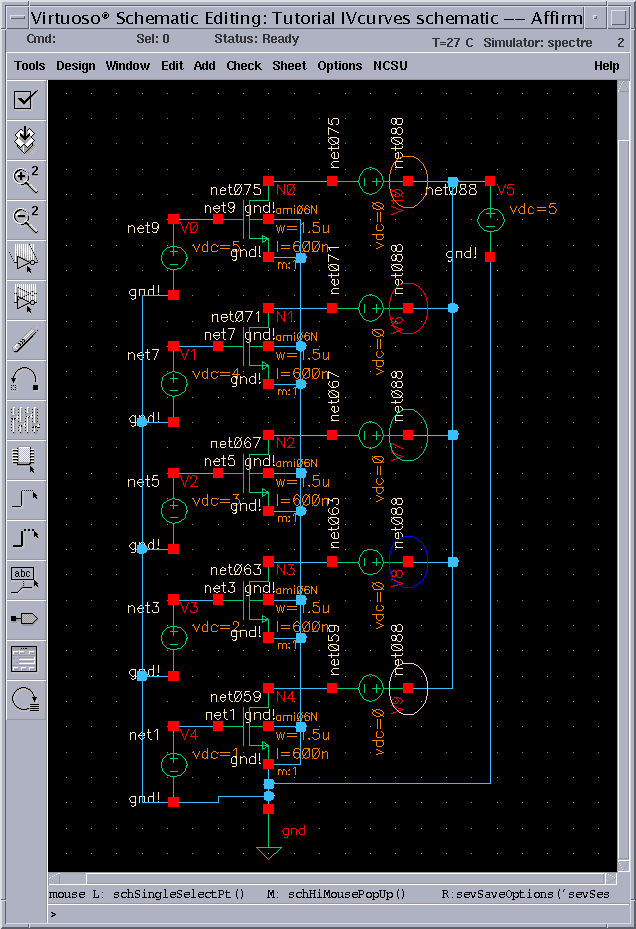The height and width of the screenshot is (929, 636).
Task: Activate the Stretch tool icon
Action: point(25,260)
